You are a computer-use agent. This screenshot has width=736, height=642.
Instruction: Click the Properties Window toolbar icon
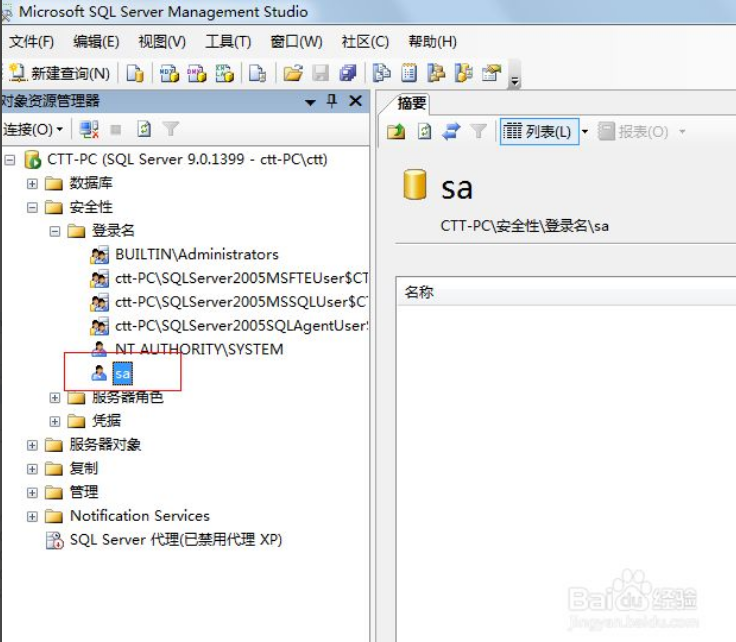[491, 73]
